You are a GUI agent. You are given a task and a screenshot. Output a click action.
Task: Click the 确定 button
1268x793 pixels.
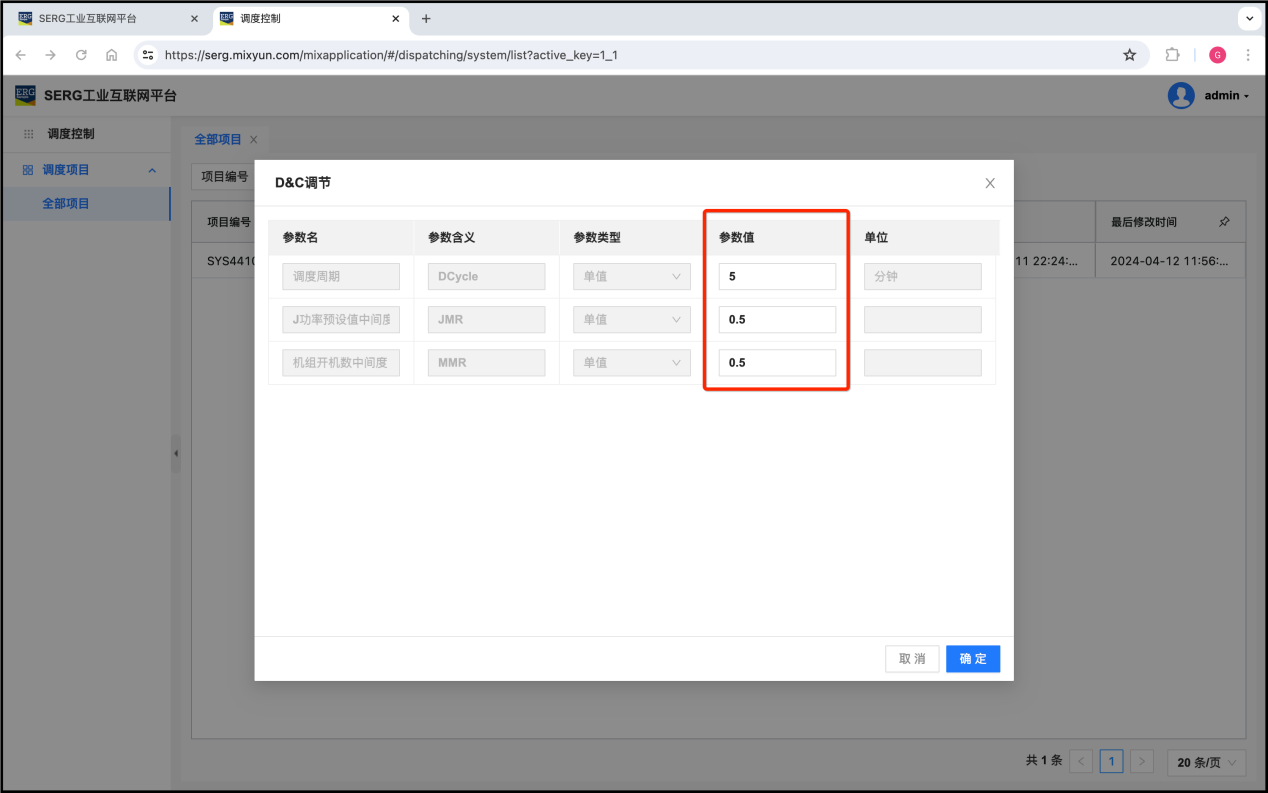point(972,659)
